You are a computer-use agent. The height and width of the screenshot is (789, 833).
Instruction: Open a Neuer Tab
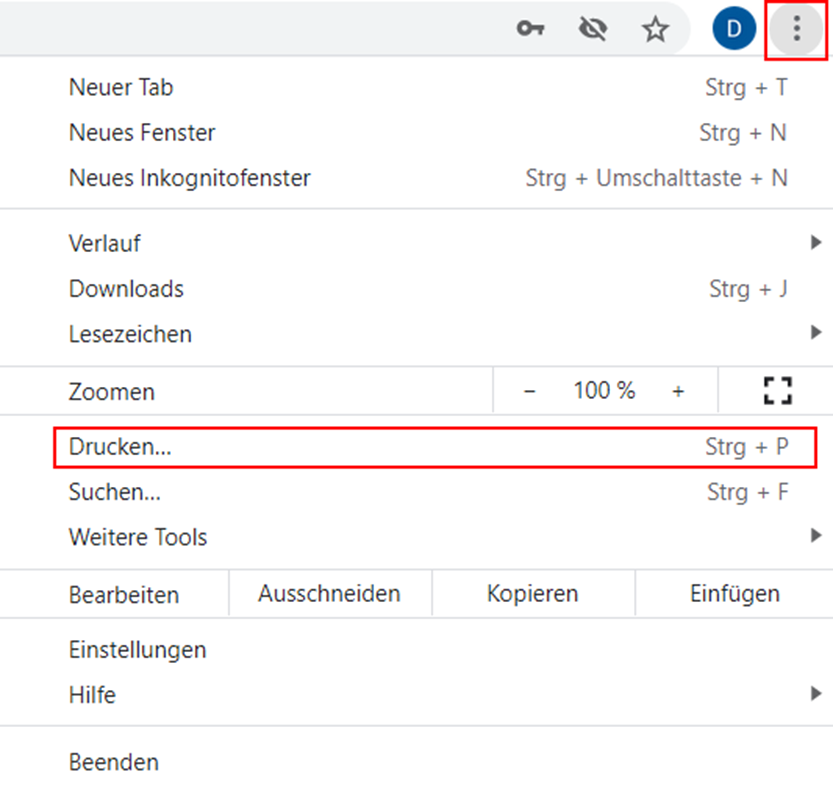click(x=120, y=87)
